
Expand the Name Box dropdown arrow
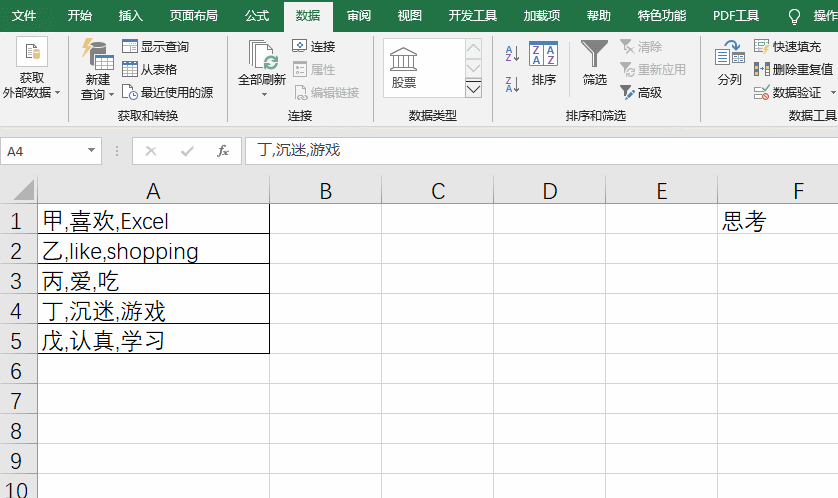(x=91, y=151)
